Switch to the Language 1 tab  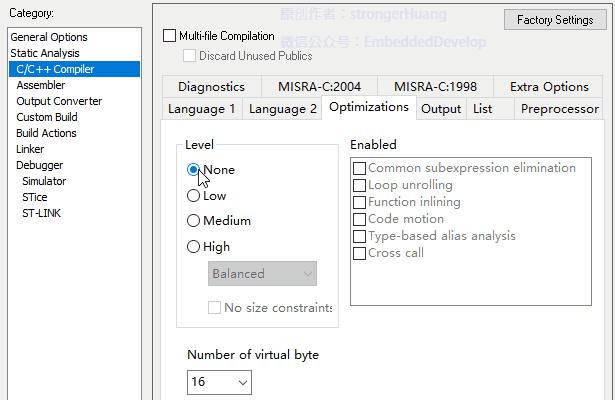tap(202, 109)
